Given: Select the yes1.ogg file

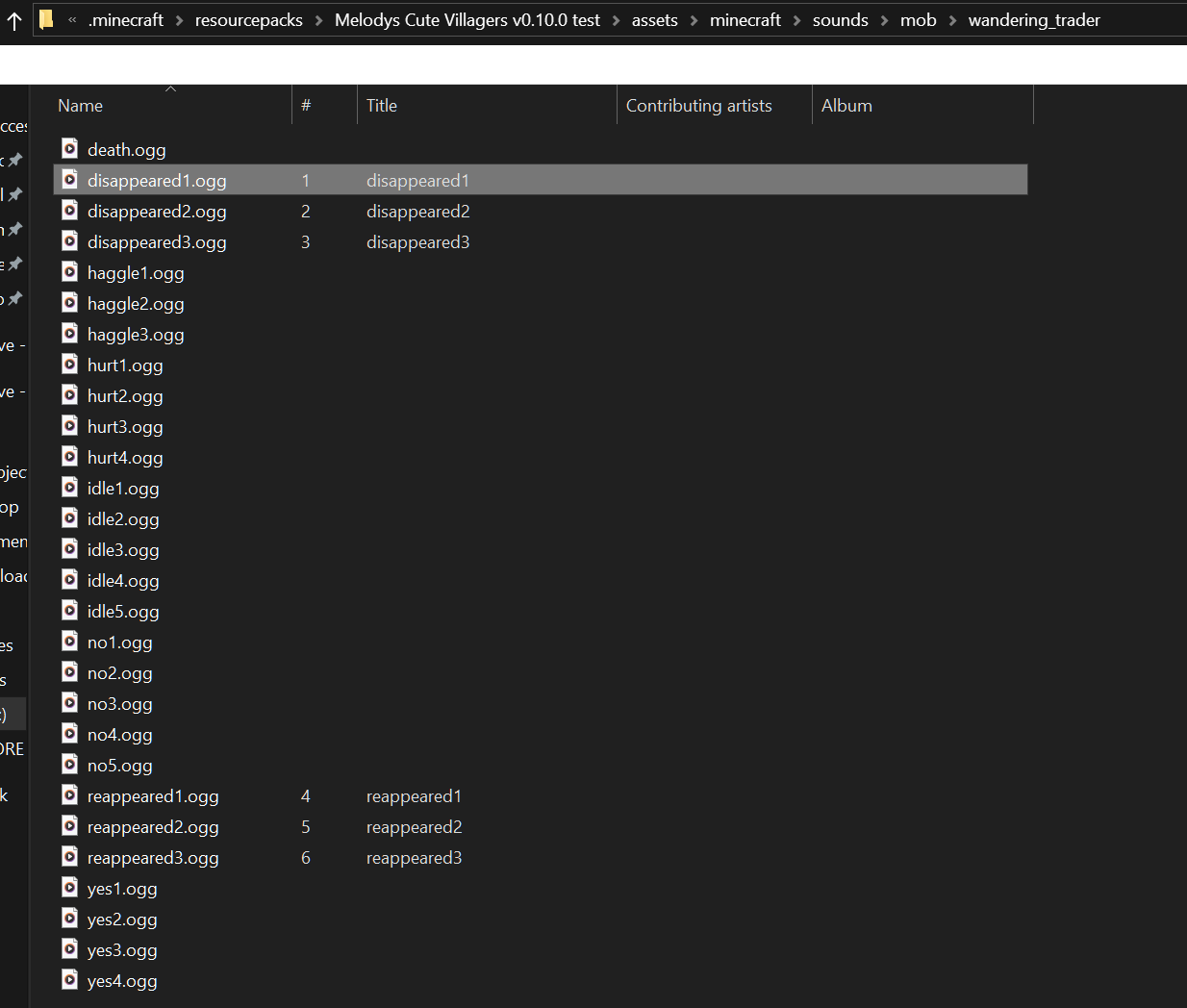Looking at the screenshot, I should coord(122,889).
